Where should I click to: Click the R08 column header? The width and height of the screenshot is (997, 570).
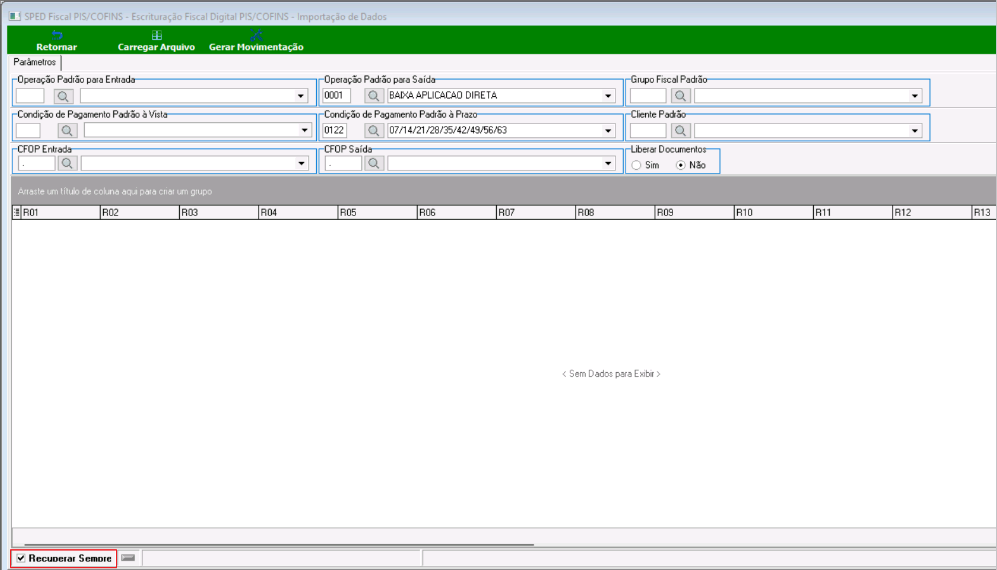point(615,213)
